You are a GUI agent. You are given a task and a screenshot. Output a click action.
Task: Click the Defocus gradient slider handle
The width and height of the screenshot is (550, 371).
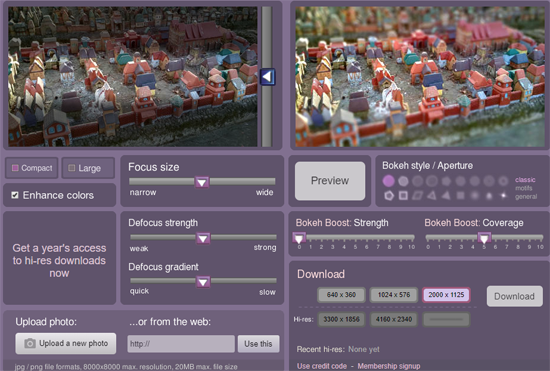(x=203, y=282)
